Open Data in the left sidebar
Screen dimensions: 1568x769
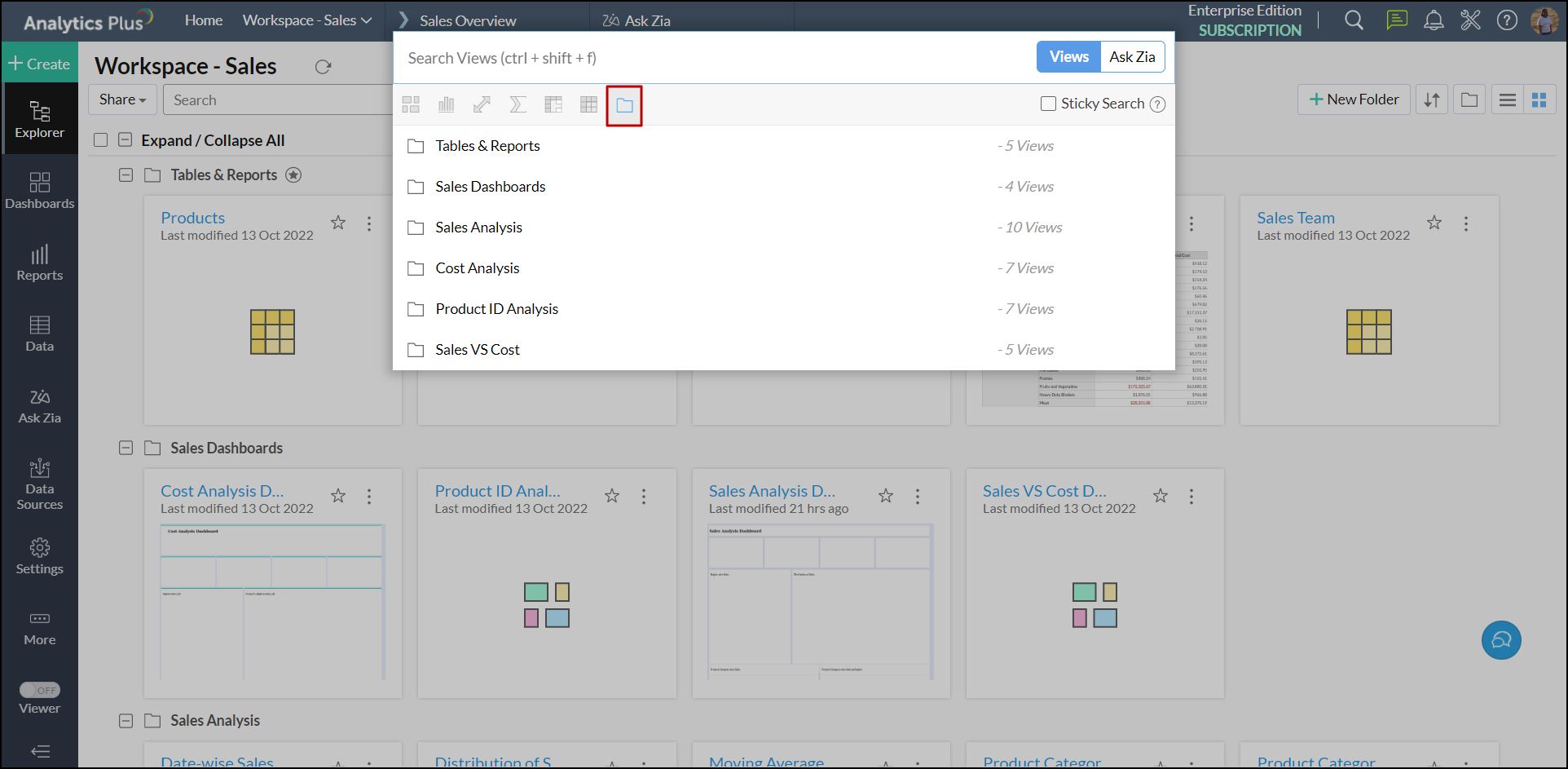click(x=39, y=334)
